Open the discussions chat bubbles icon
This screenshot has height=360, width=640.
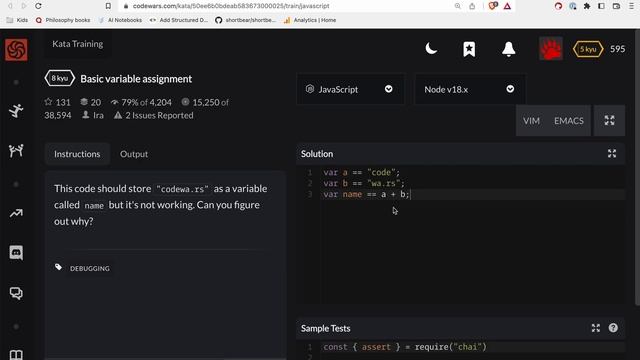pyautogui.click(x=16, y=293)
